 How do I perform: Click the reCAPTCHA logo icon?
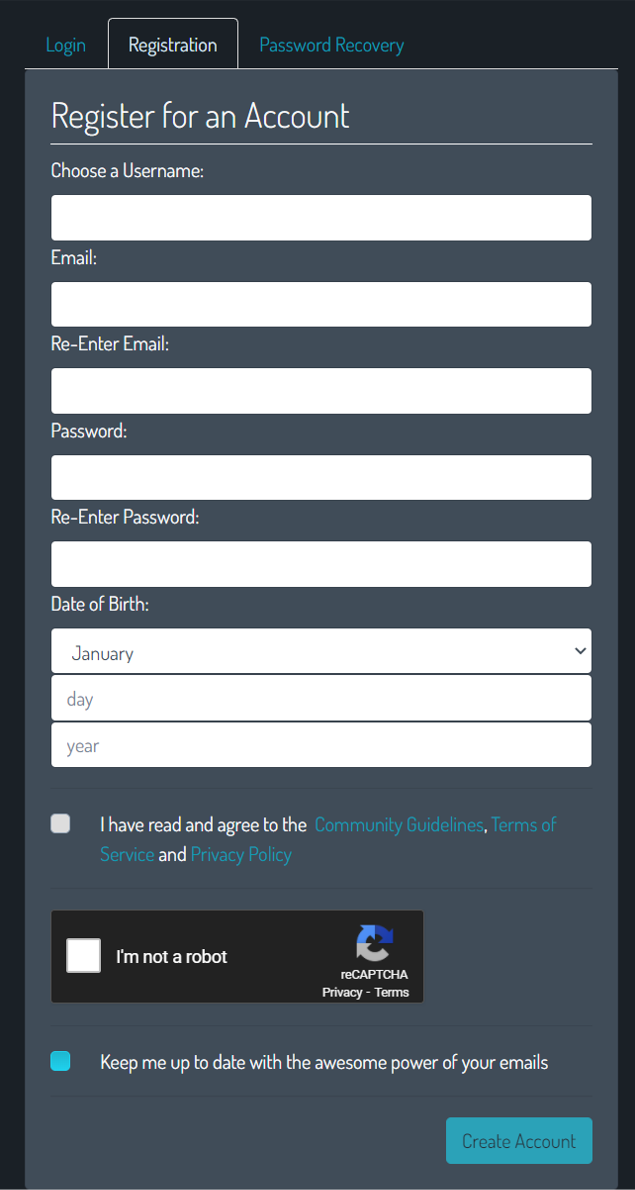coord(374,944)
